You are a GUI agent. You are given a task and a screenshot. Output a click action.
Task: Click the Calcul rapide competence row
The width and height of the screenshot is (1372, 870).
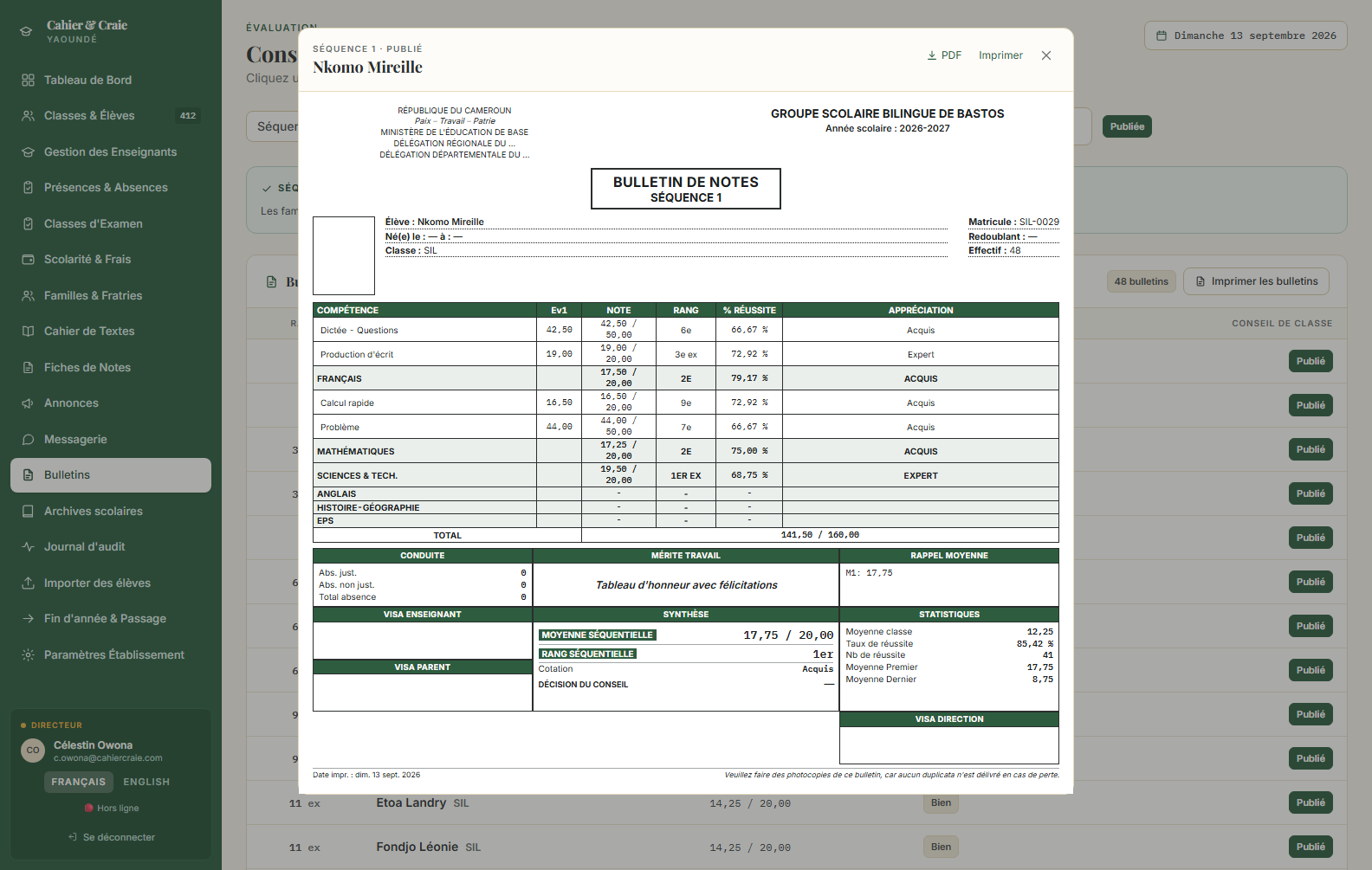[686, 403]
